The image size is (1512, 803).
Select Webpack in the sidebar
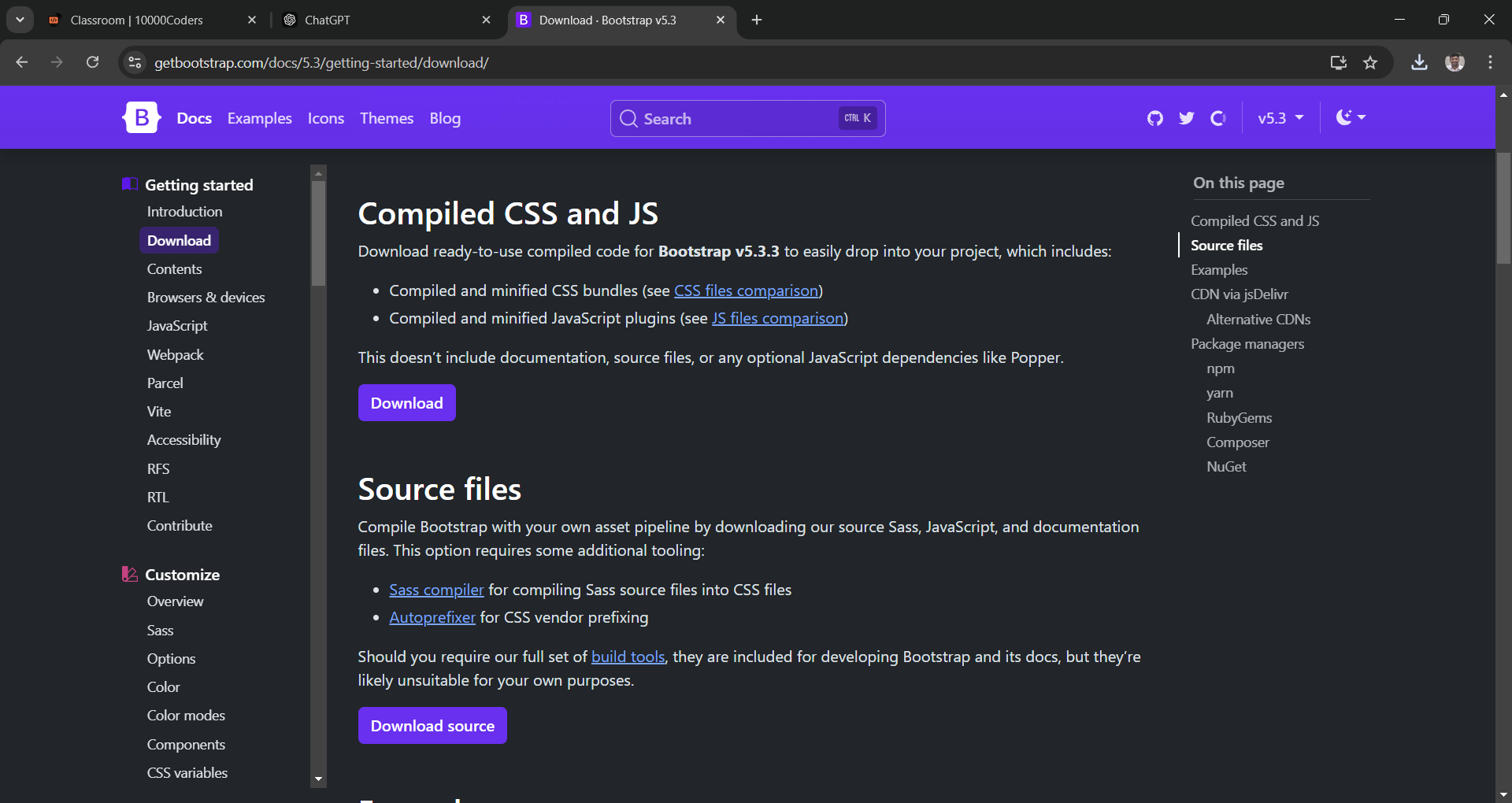pos(175,354)
